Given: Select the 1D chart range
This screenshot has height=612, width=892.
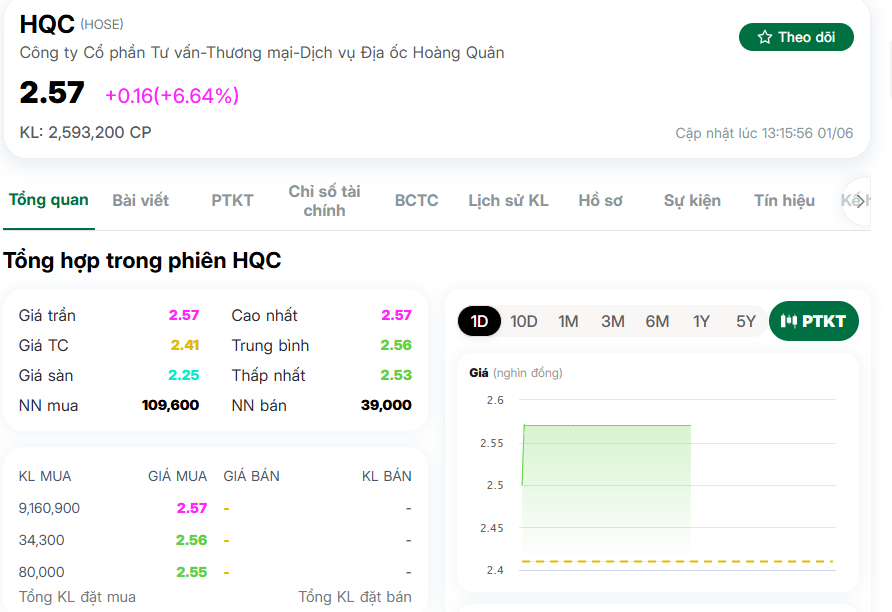Looking at the screenshot, I should pyautogui.click(x=479, y=321).
